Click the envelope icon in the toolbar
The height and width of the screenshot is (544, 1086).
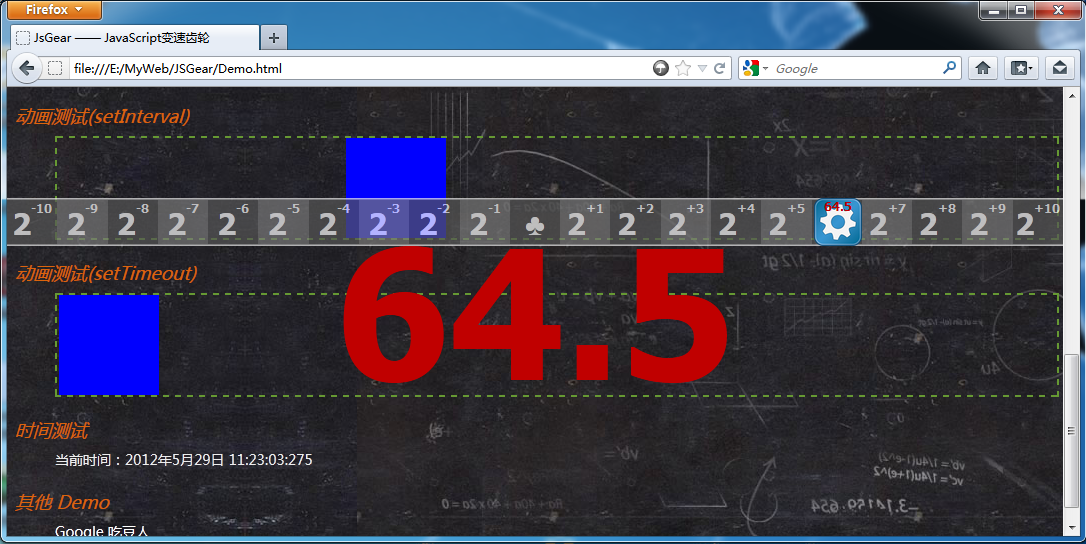[x=1058, y=68]
